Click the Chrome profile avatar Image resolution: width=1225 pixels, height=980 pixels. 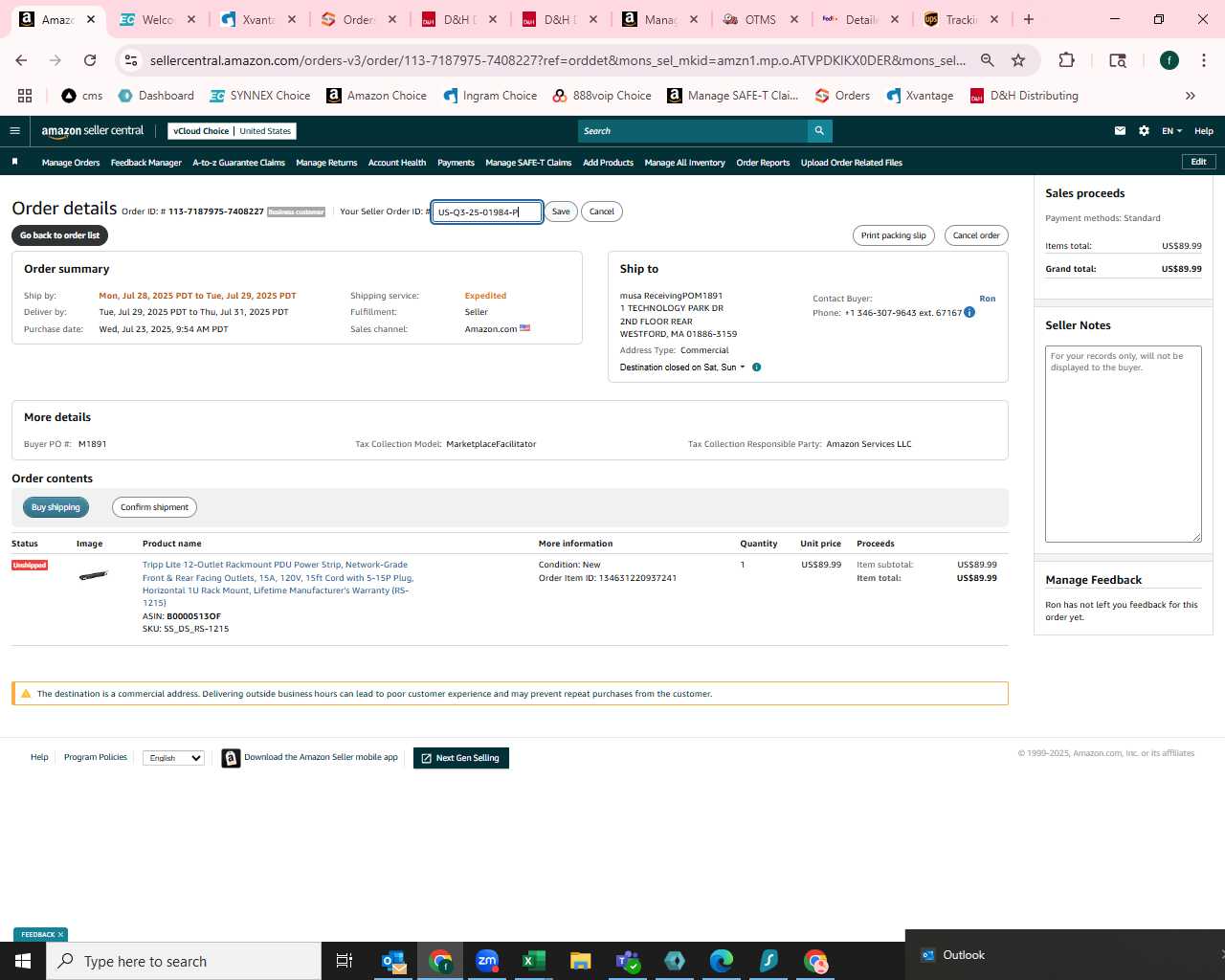(x=1169, y=60)
